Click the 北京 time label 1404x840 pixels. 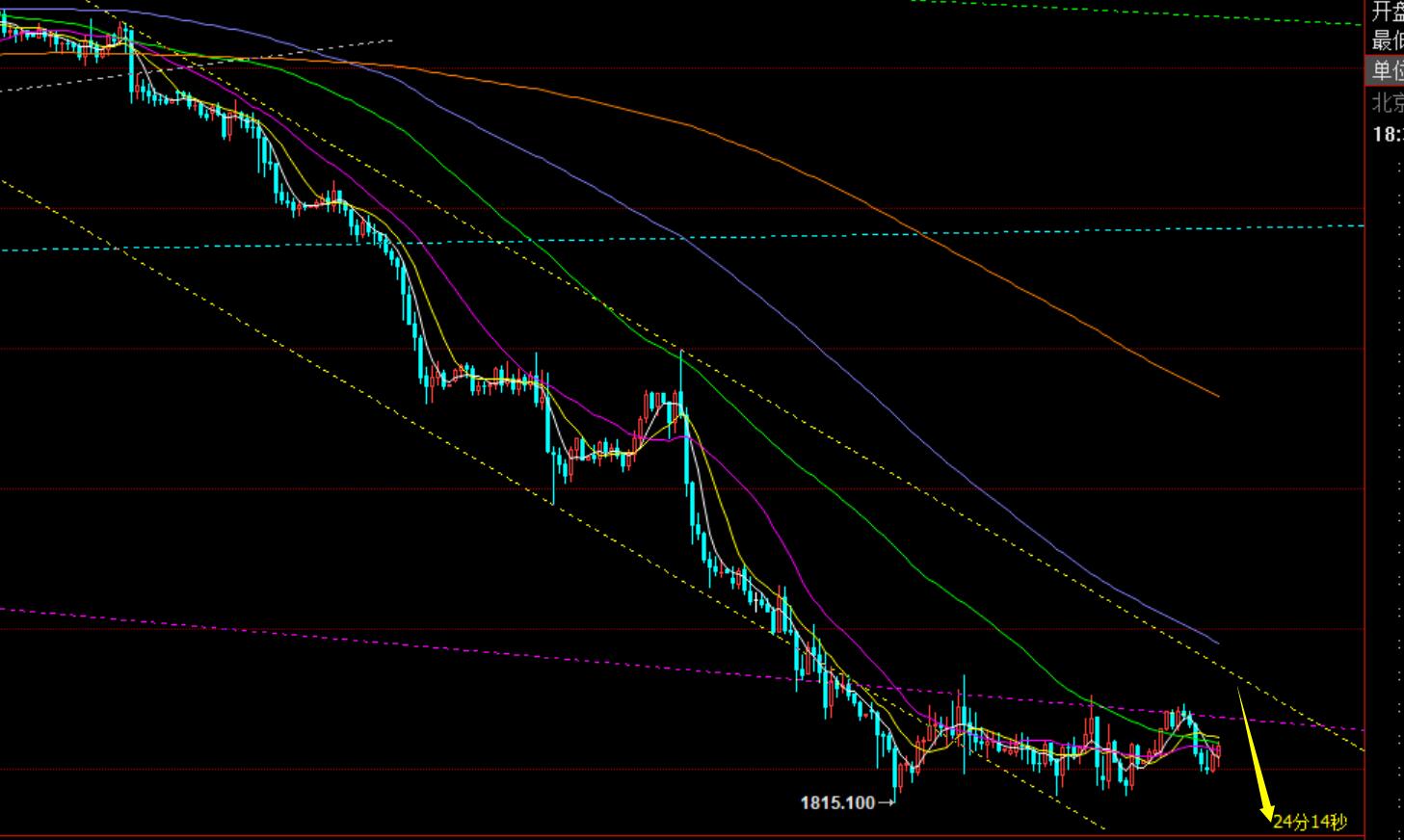tap(1388, 102)
